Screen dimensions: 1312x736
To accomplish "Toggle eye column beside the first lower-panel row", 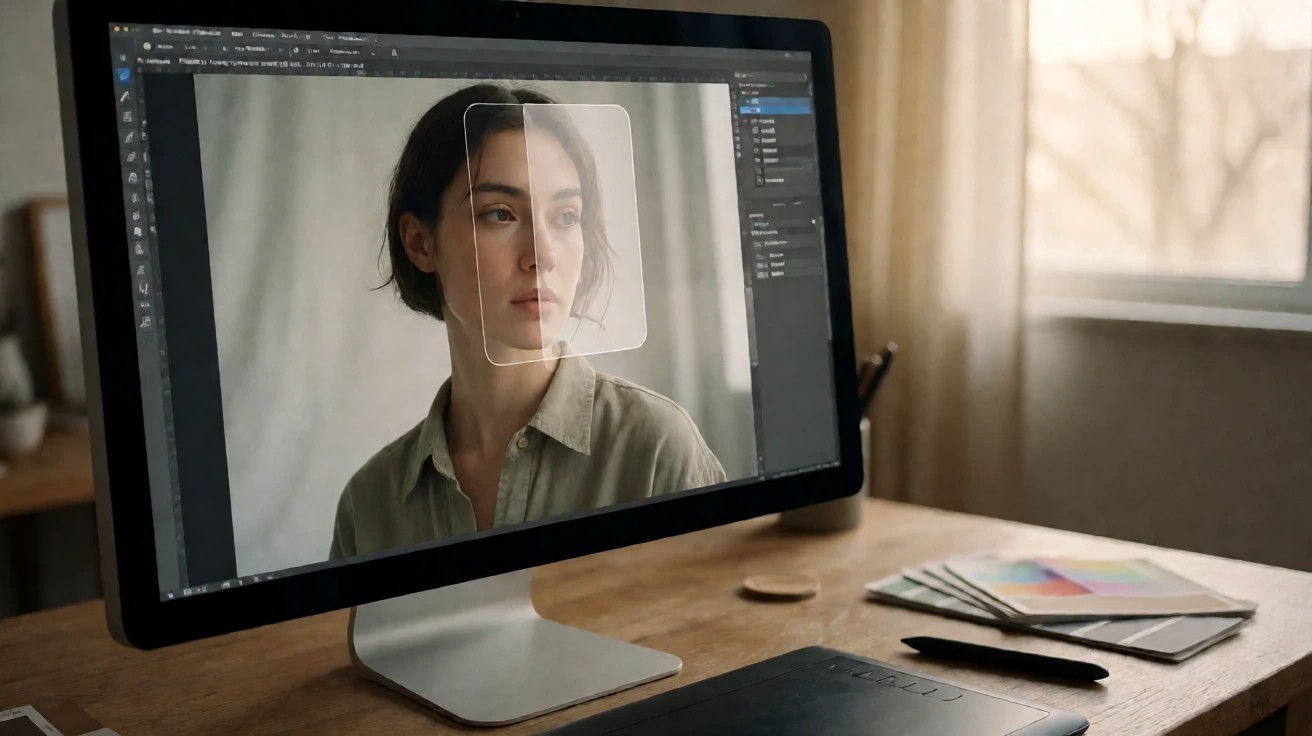I will 745,232.
